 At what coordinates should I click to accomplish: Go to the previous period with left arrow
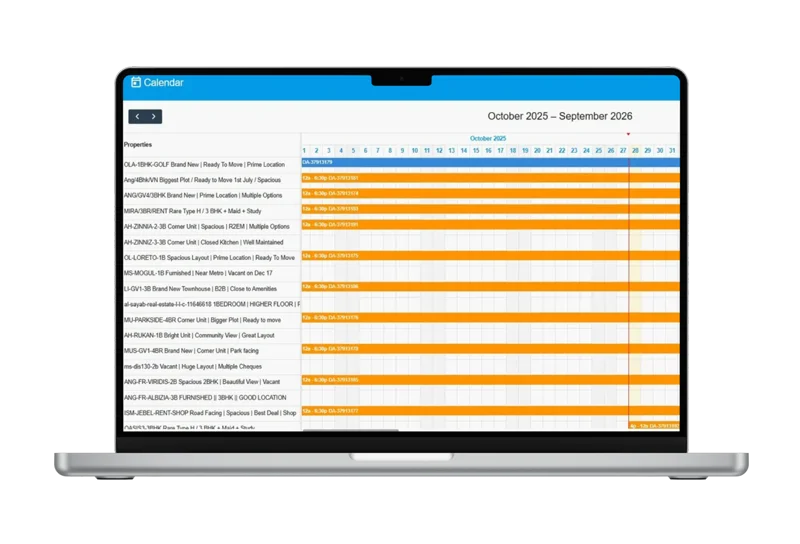(137, 117)
